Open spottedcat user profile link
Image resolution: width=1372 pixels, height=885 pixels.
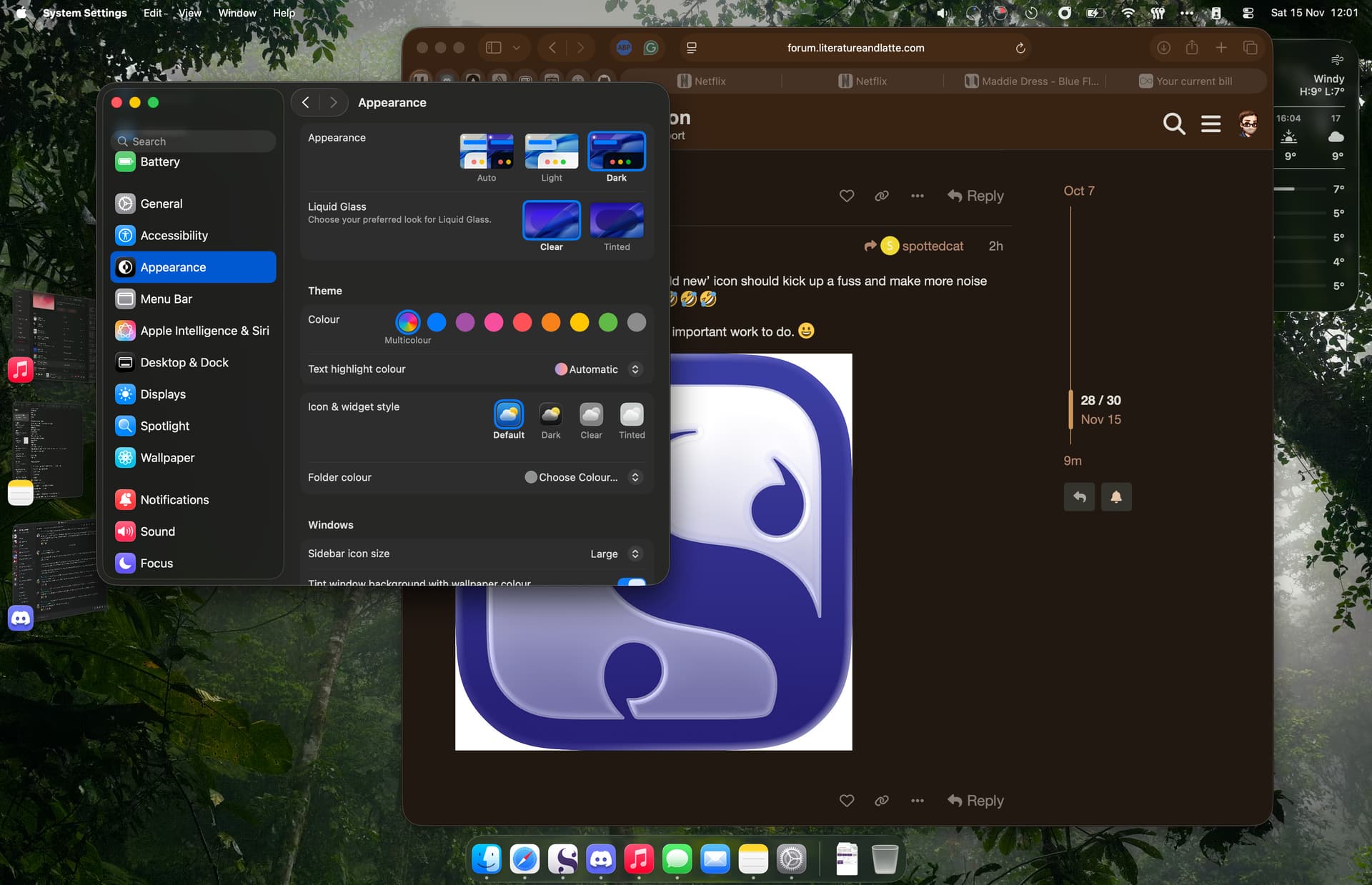click(932, 246)
